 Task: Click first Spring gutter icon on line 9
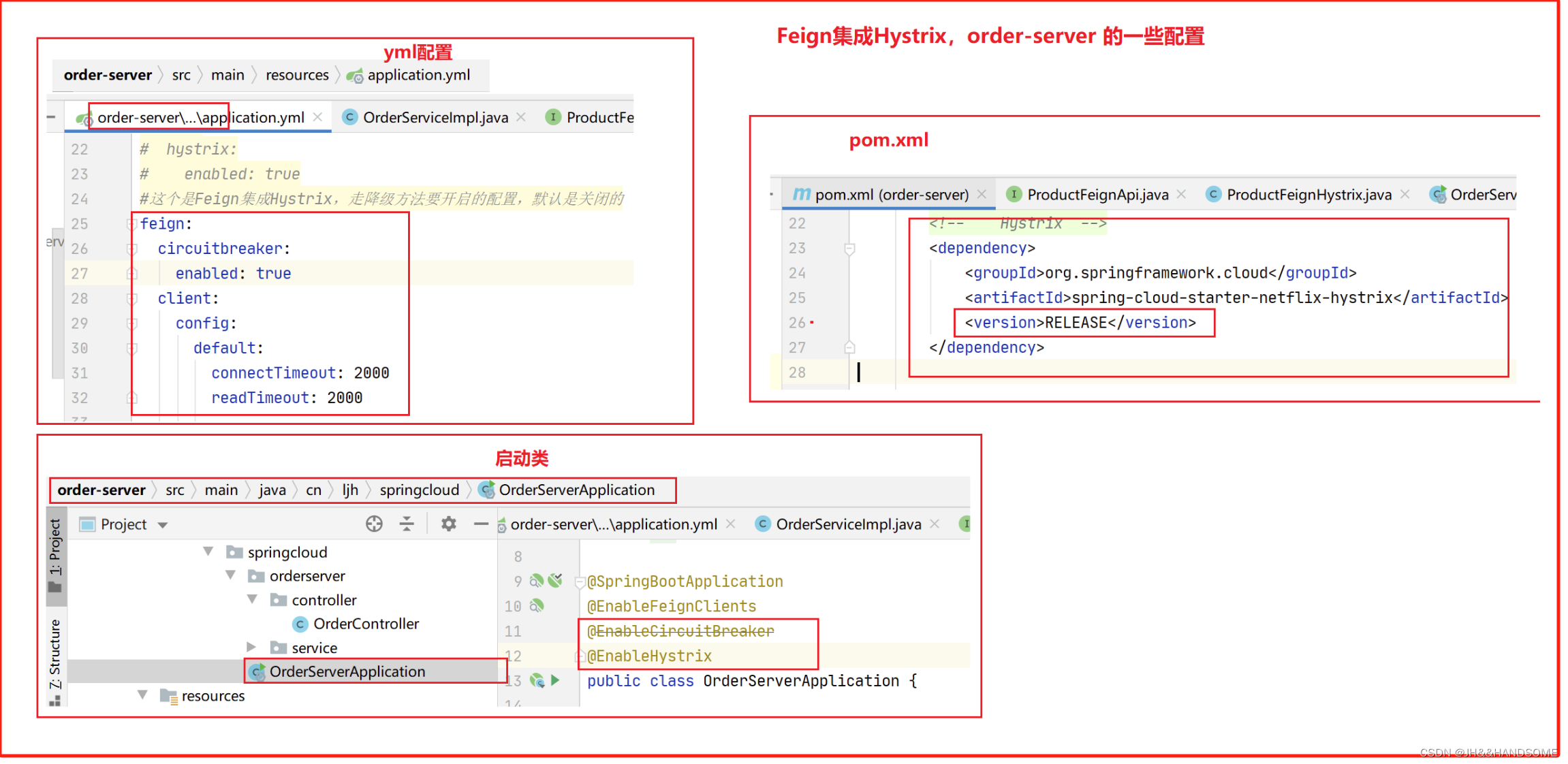[537, 580]
